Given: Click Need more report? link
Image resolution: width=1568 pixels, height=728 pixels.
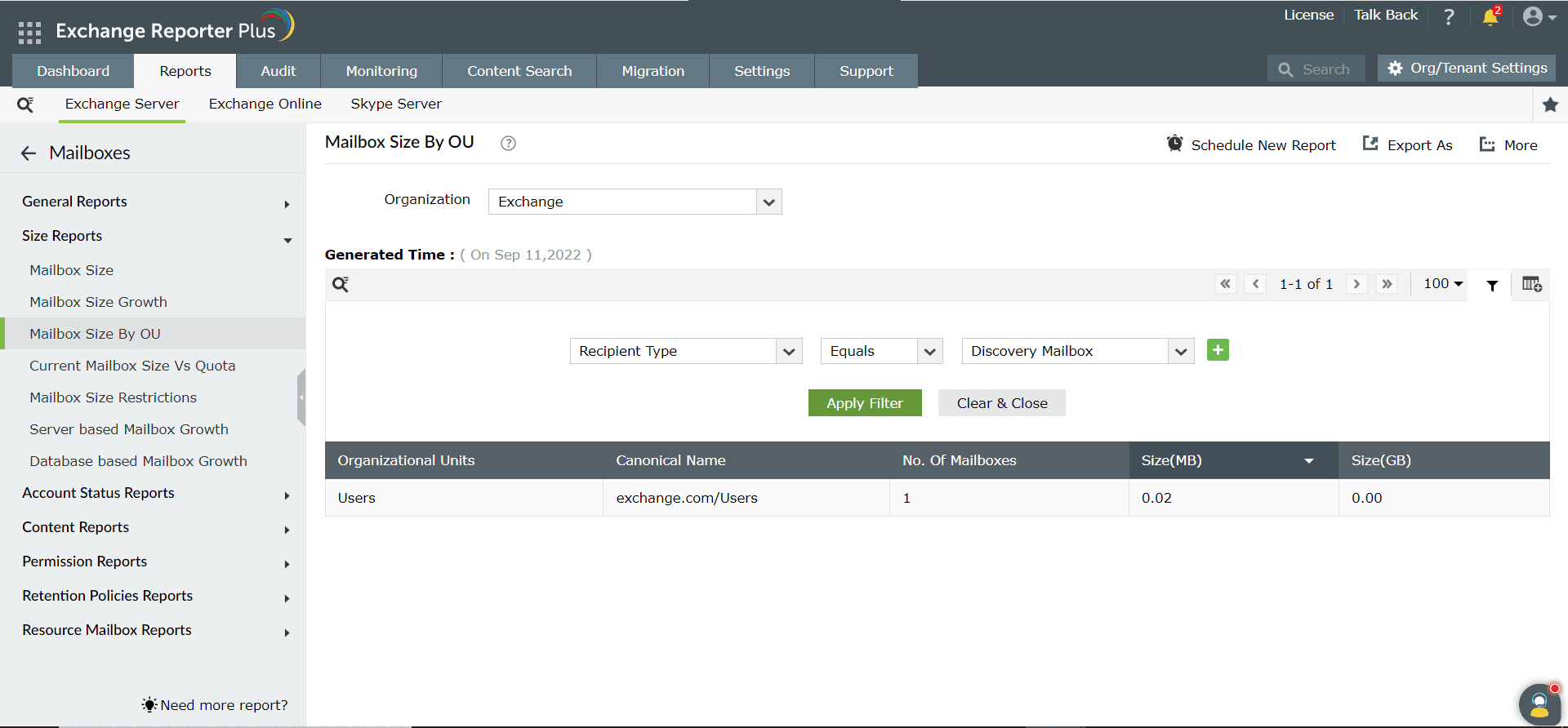Looking at the screenshot, I should click(x=224, y=705).
